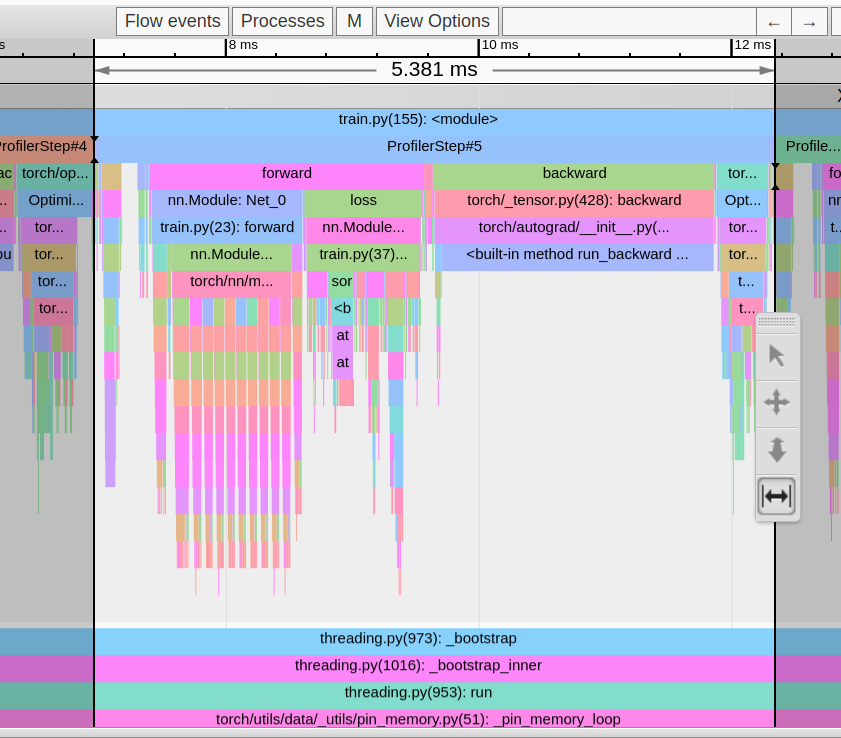Screen dimensions: 841x738
Task: Click the 5.381 ms timing range label
Action: tap(434, 69)
